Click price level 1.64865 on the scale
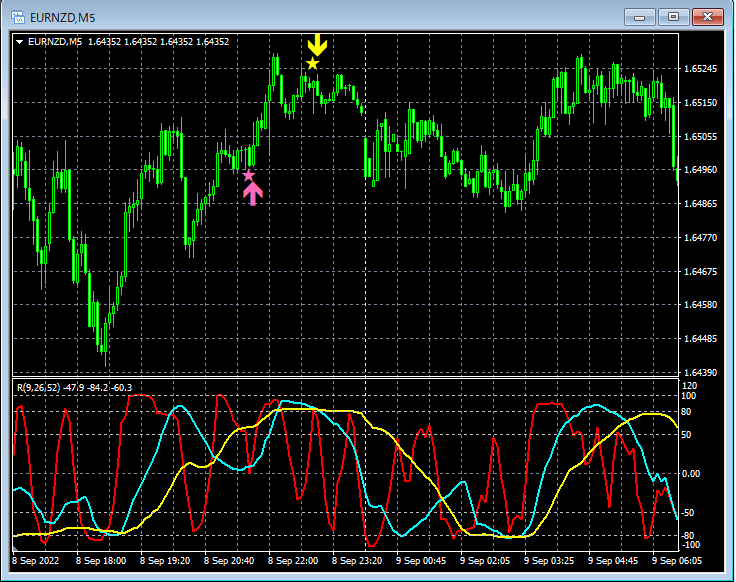Viewport: 736px width, 582px height. [x=700, y=204]
